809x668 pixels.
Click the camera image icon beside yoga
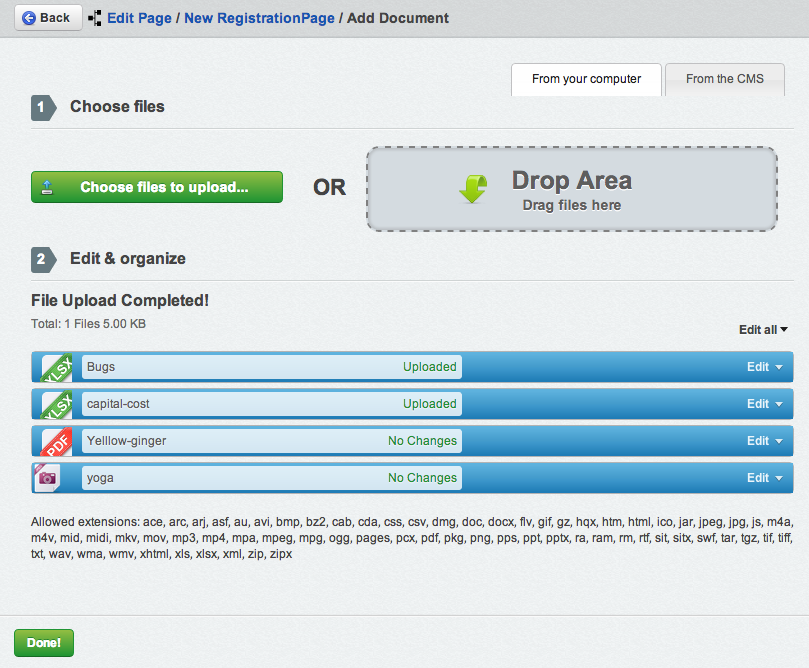tap(48, 478)
